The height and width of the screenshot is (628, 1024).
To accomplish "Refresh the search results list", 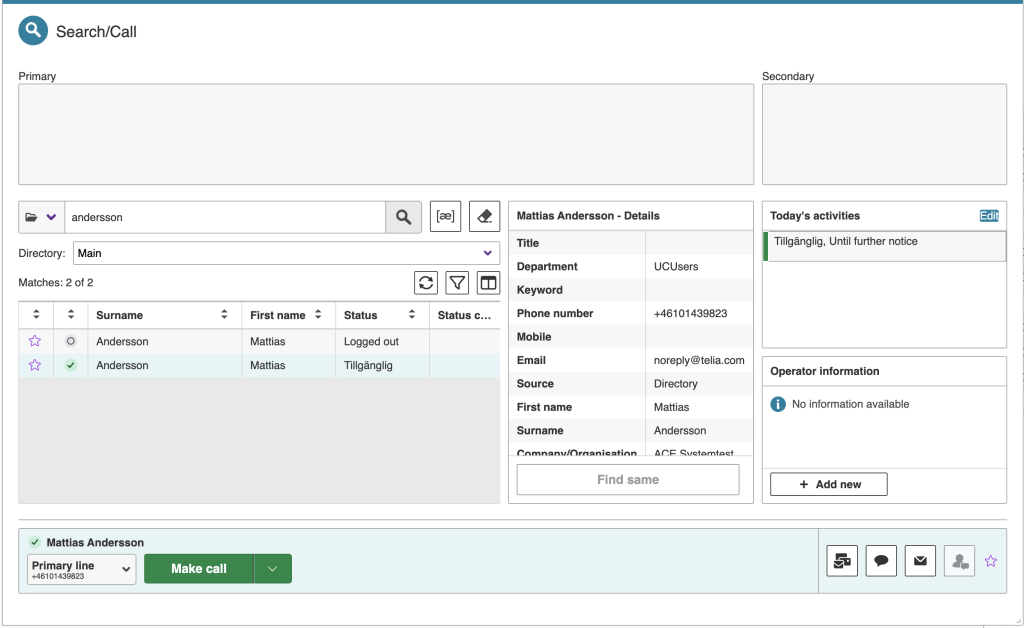I will pos(426,283).
